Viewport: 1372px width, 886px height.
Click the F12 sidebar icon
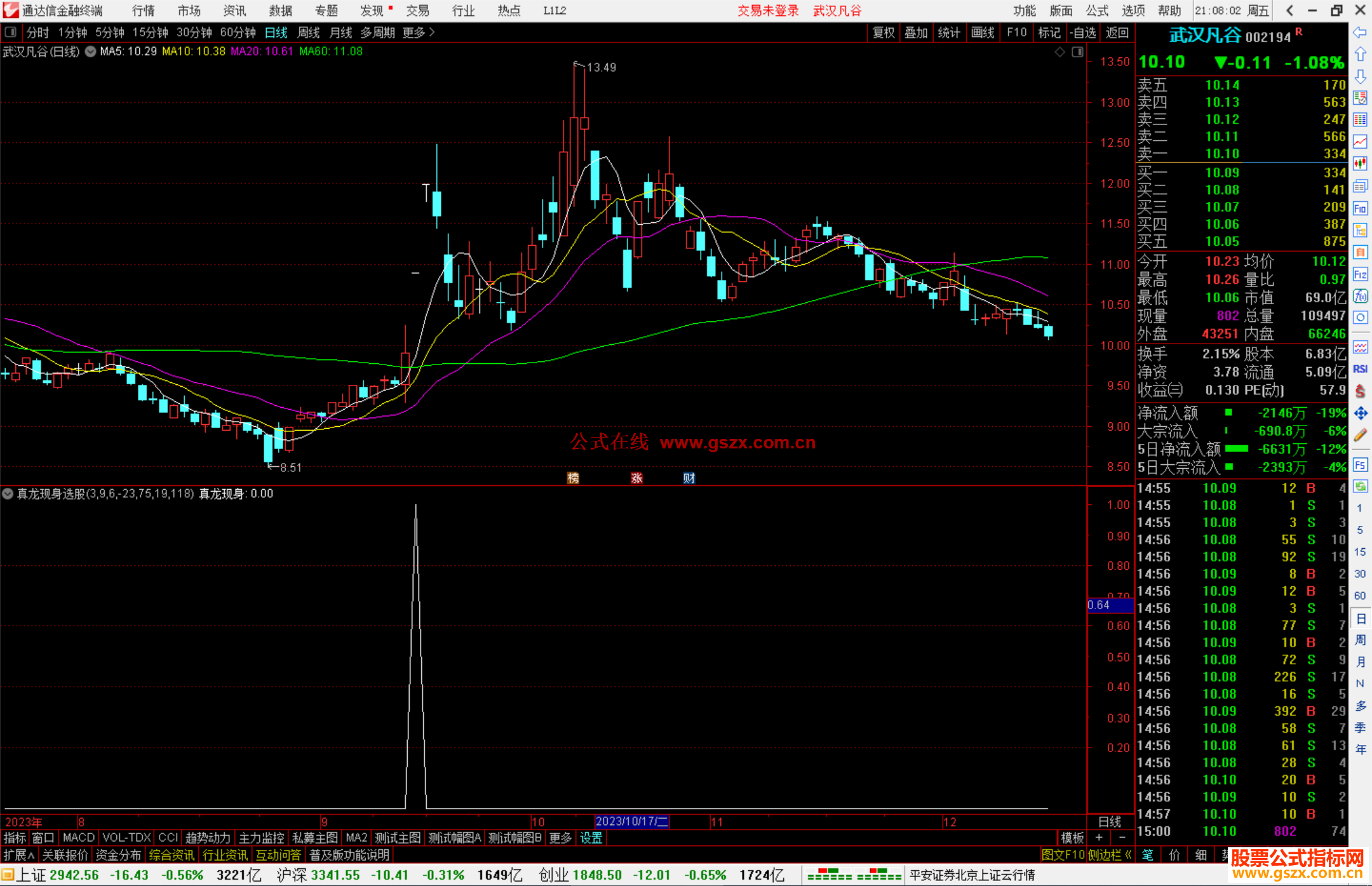pos(1360,274)
